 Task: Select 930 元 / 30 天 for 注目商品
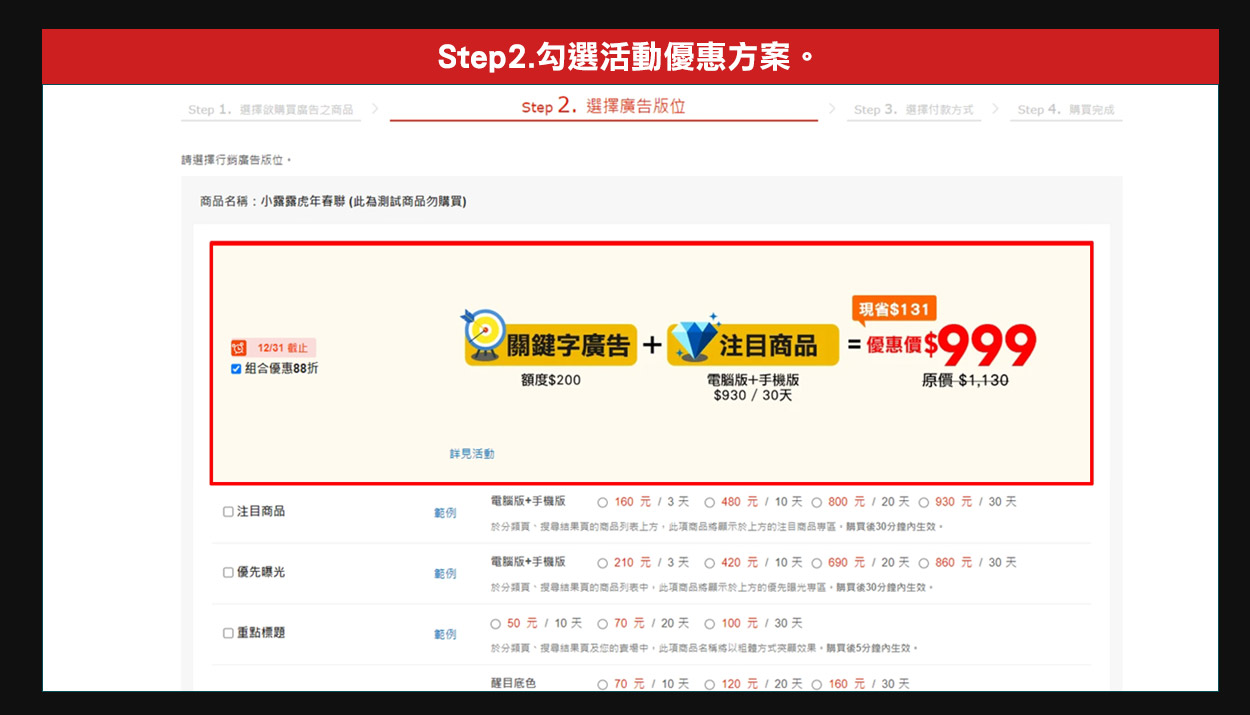(924, 502)
